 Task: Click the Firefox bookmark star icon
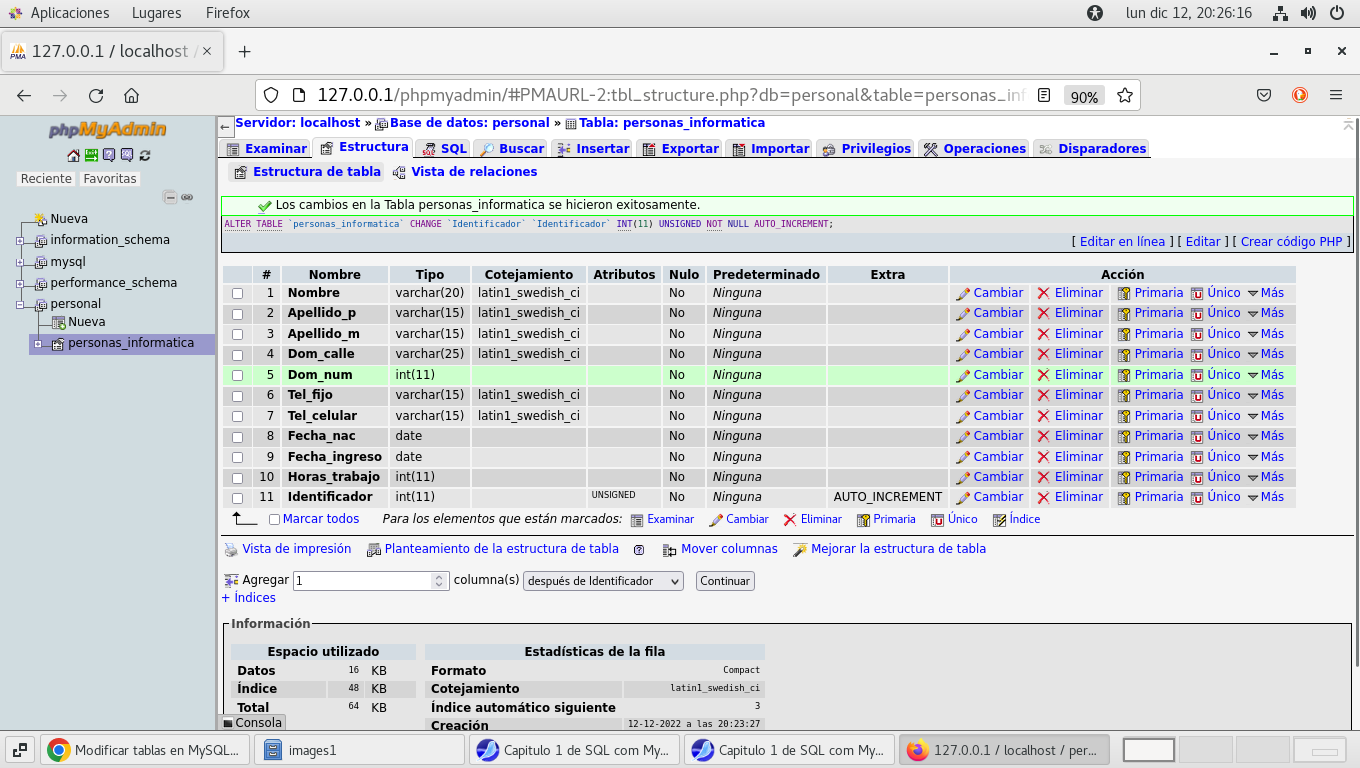click(1124, 96)
